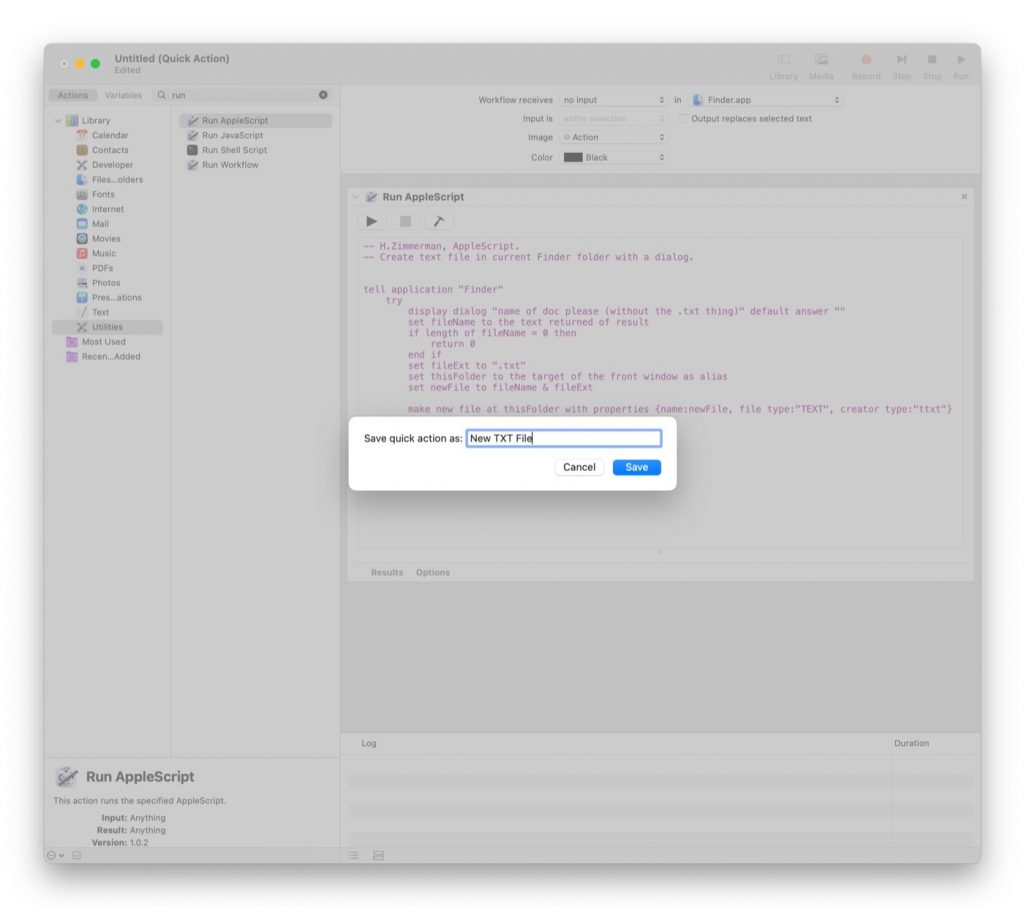Click the Run workflow play icon

click(961, 61)
